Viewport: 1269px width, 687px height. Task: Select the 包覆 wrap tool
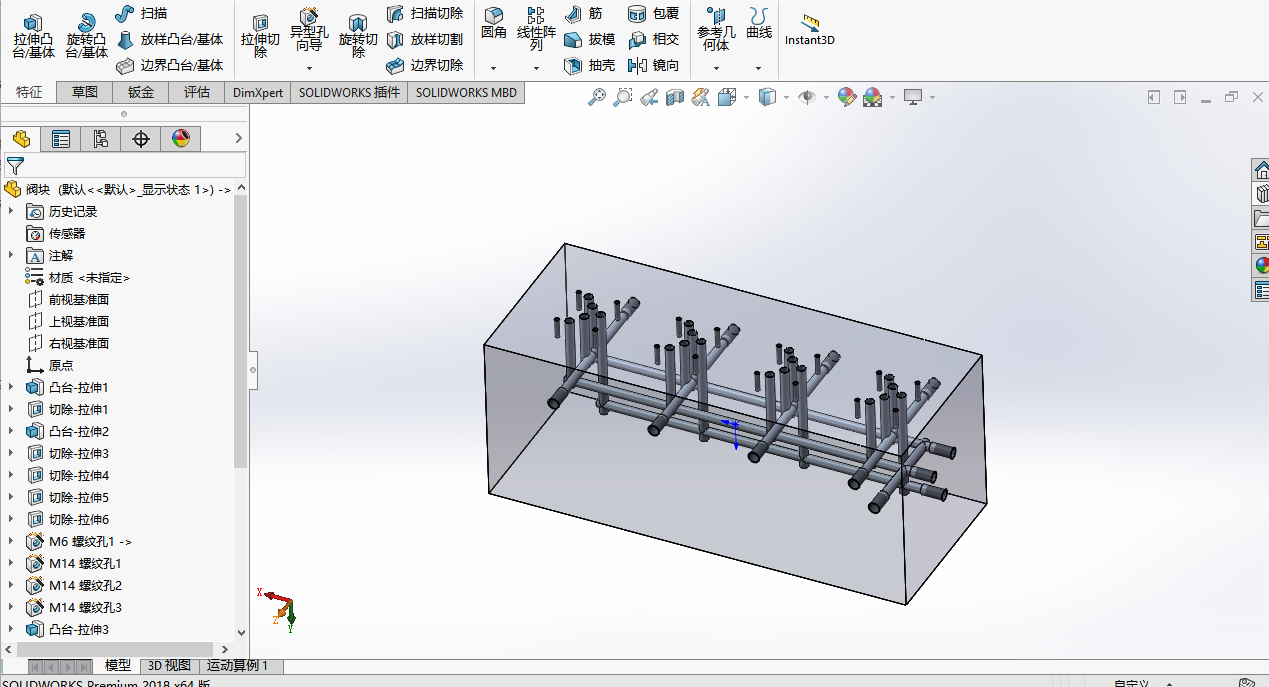(653, 13)
